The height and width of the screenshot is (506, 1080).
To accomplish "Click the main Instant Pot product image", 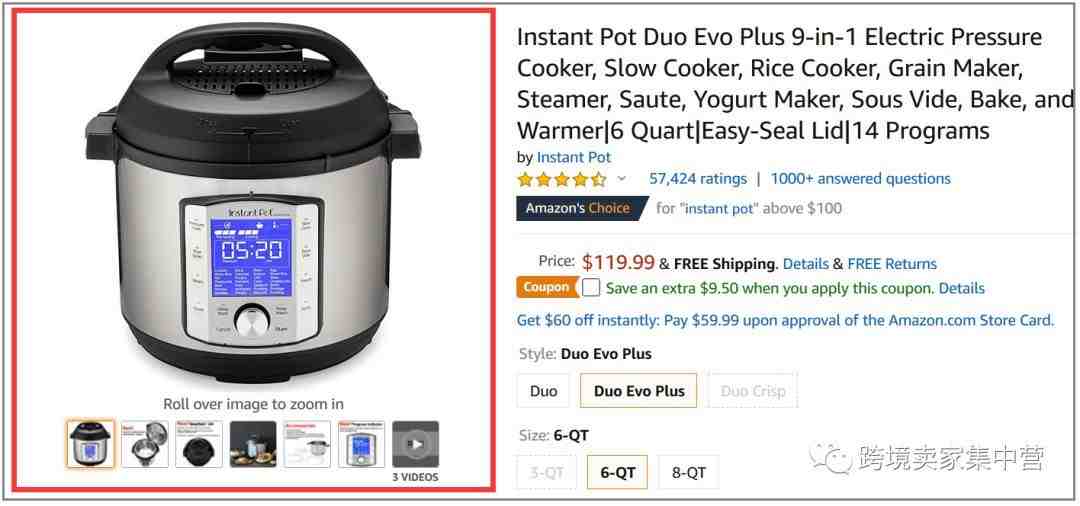I will pyautogui.click(x=253, y=204).
